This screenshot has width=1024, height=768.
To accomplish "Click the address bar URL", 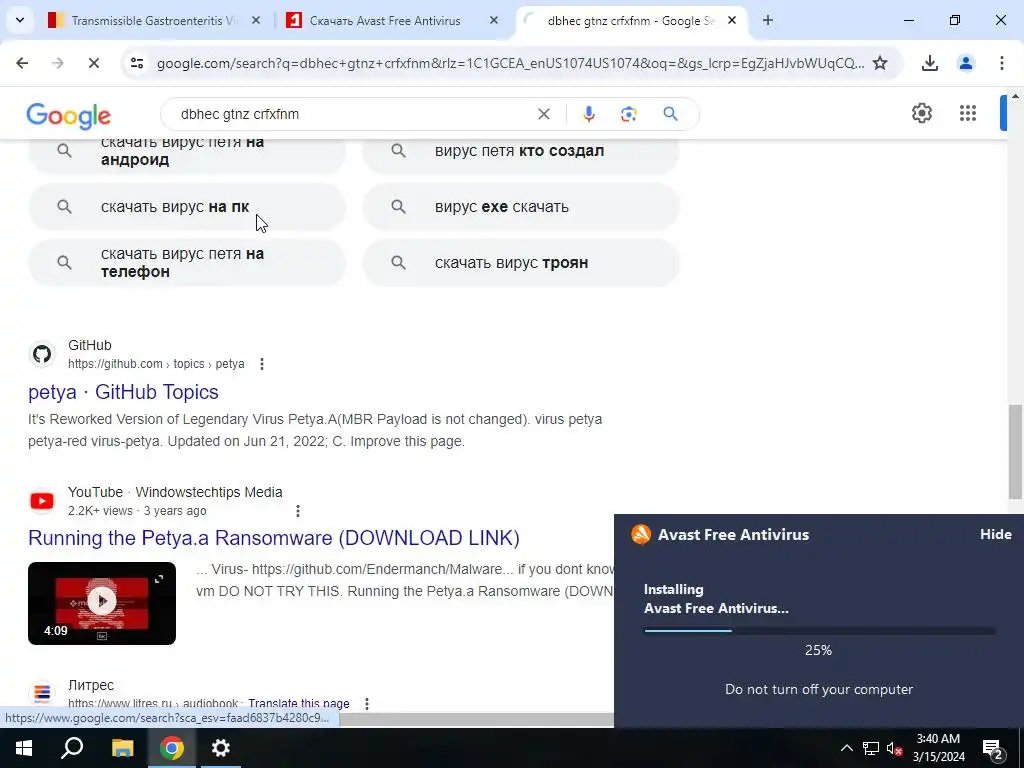I will [x=510, y=63].
